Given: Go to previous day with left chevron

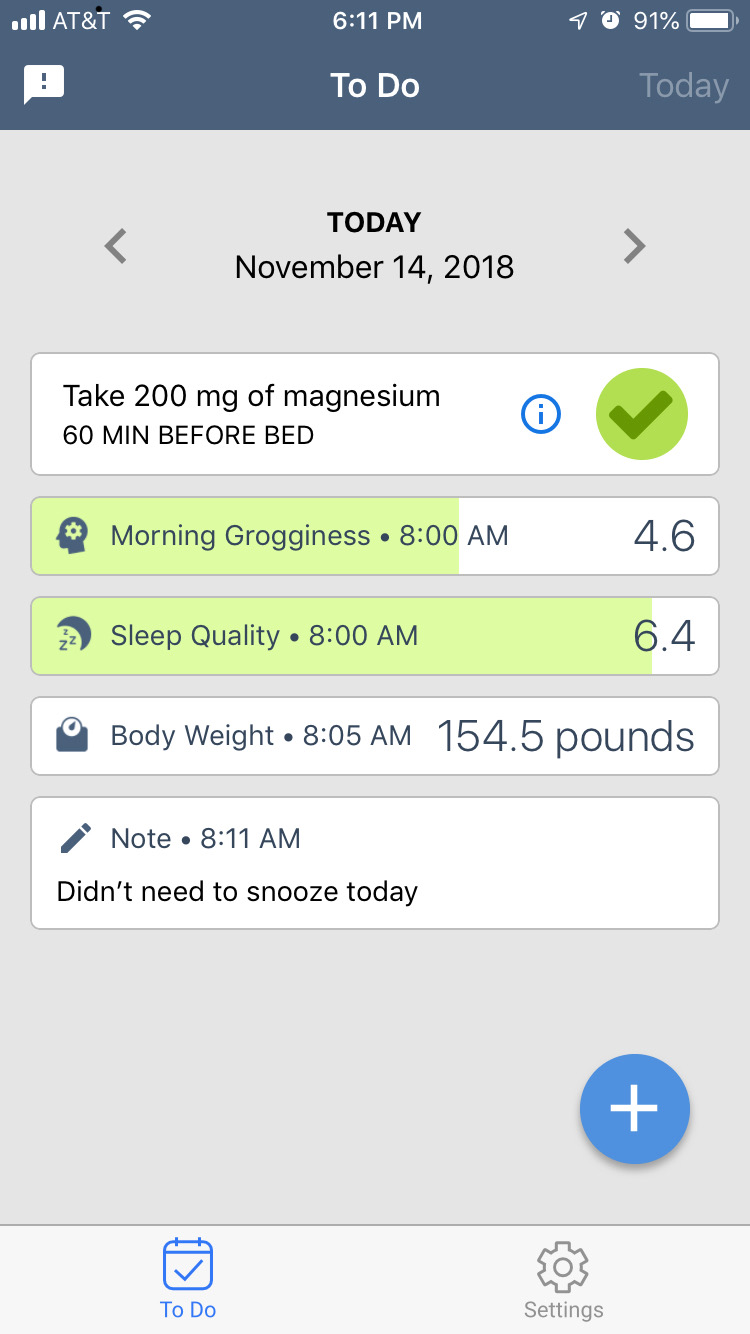Looking at the screenshot, I should pyautogui.click(x=116, y=246).
